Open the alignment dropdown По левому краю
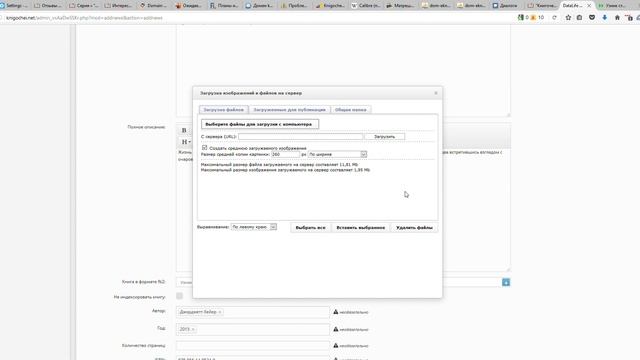 [253, 227]
